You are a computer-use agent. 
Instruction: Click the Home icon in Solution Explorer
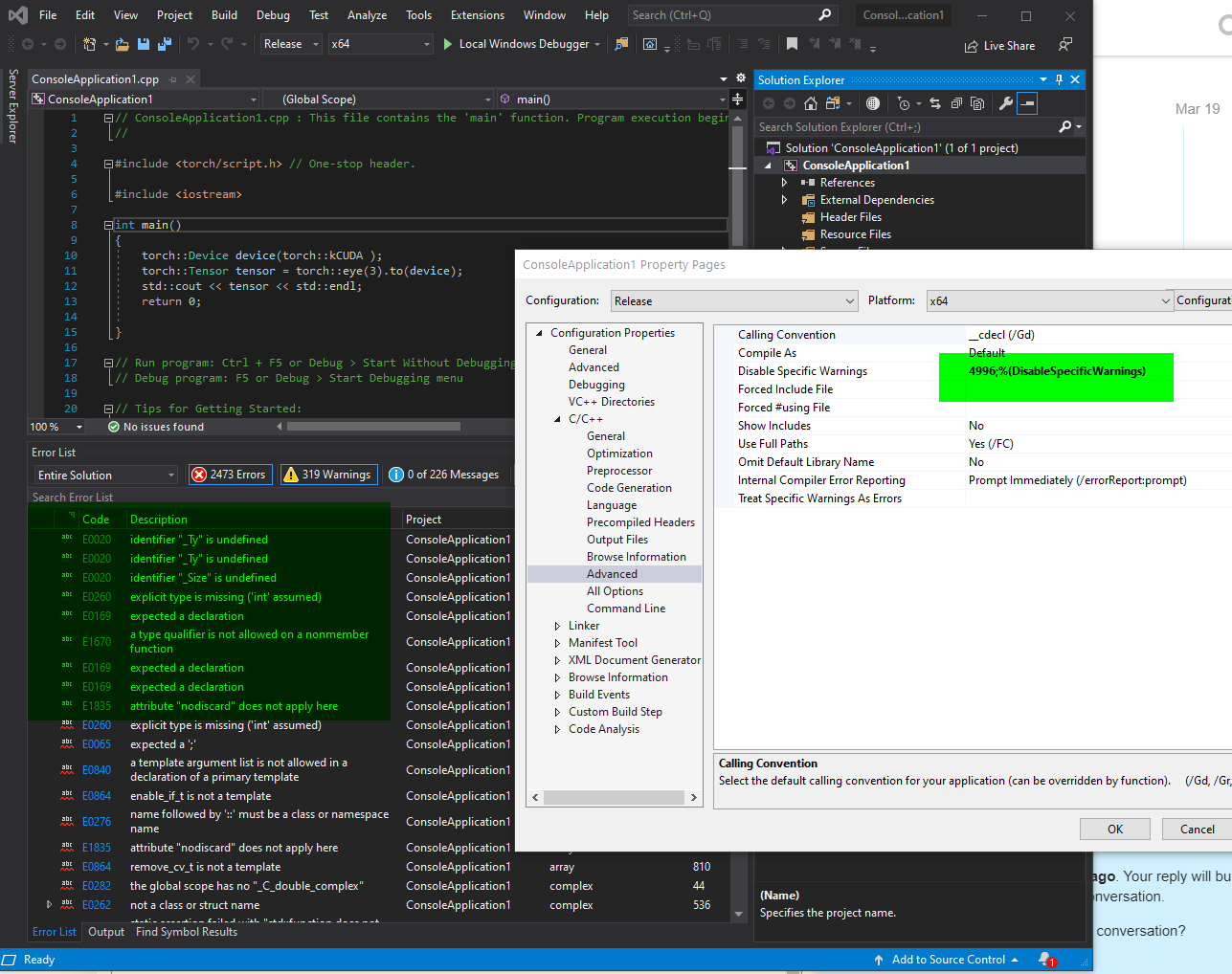coord(811,103)
